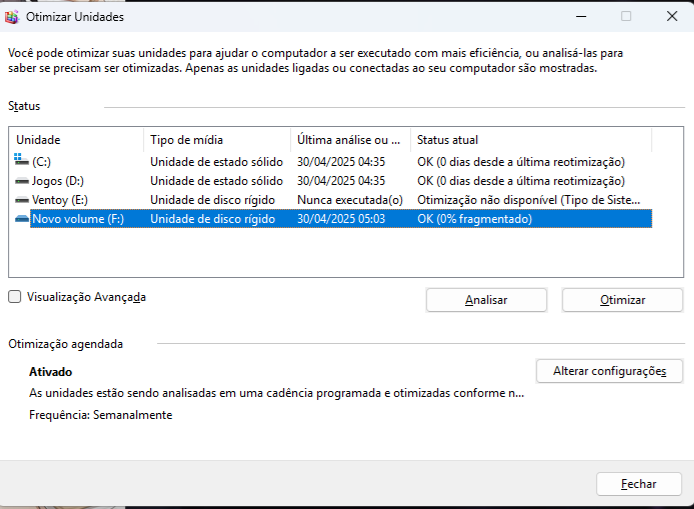Sort by the Unidade column header
Viewport: 694px width, 509px height.
77,140
